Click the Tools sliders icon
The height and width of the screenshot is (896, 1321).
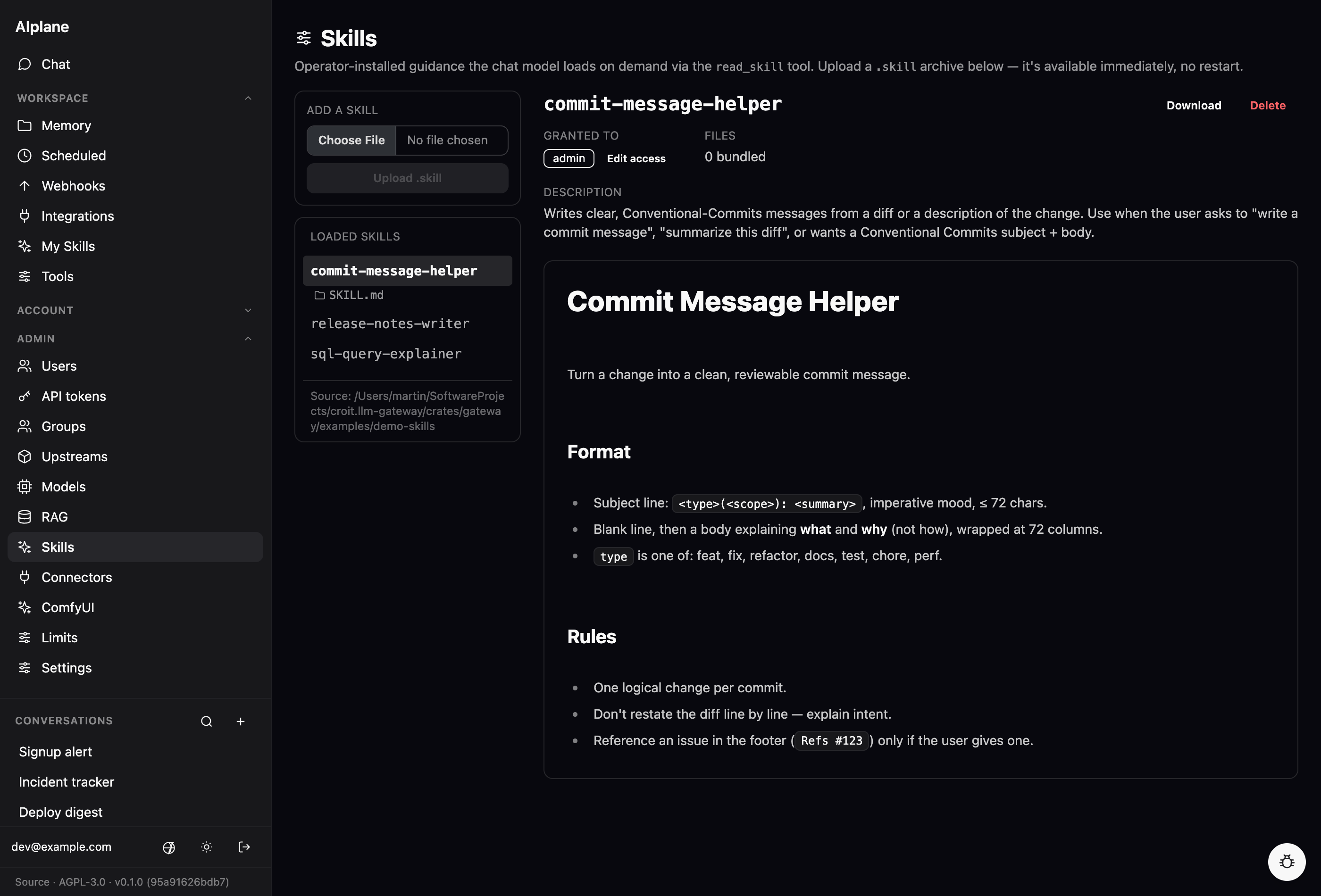click(25, 276)
